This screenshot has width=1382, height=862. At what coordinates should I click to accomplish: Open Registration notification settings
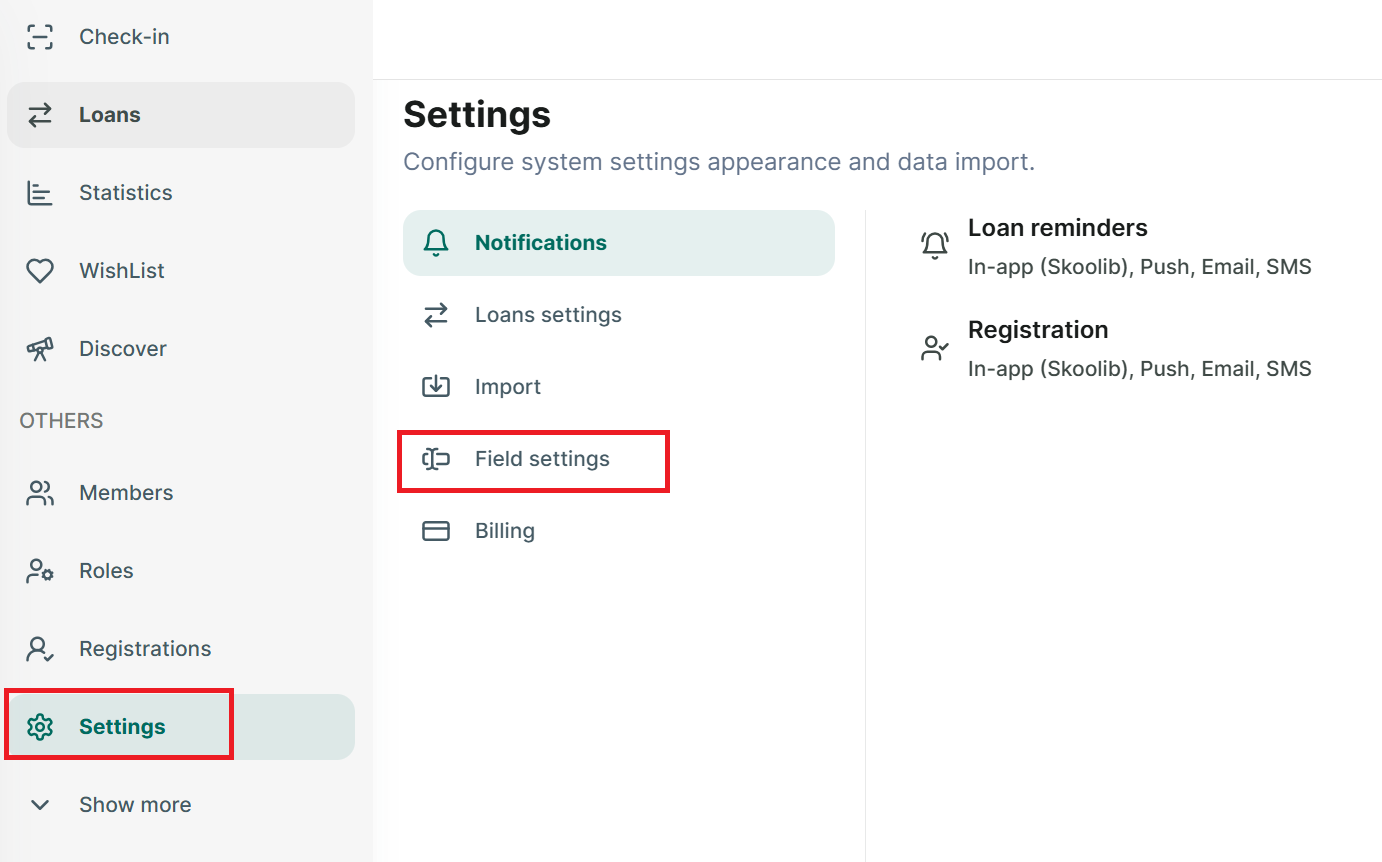point(1115,349)
